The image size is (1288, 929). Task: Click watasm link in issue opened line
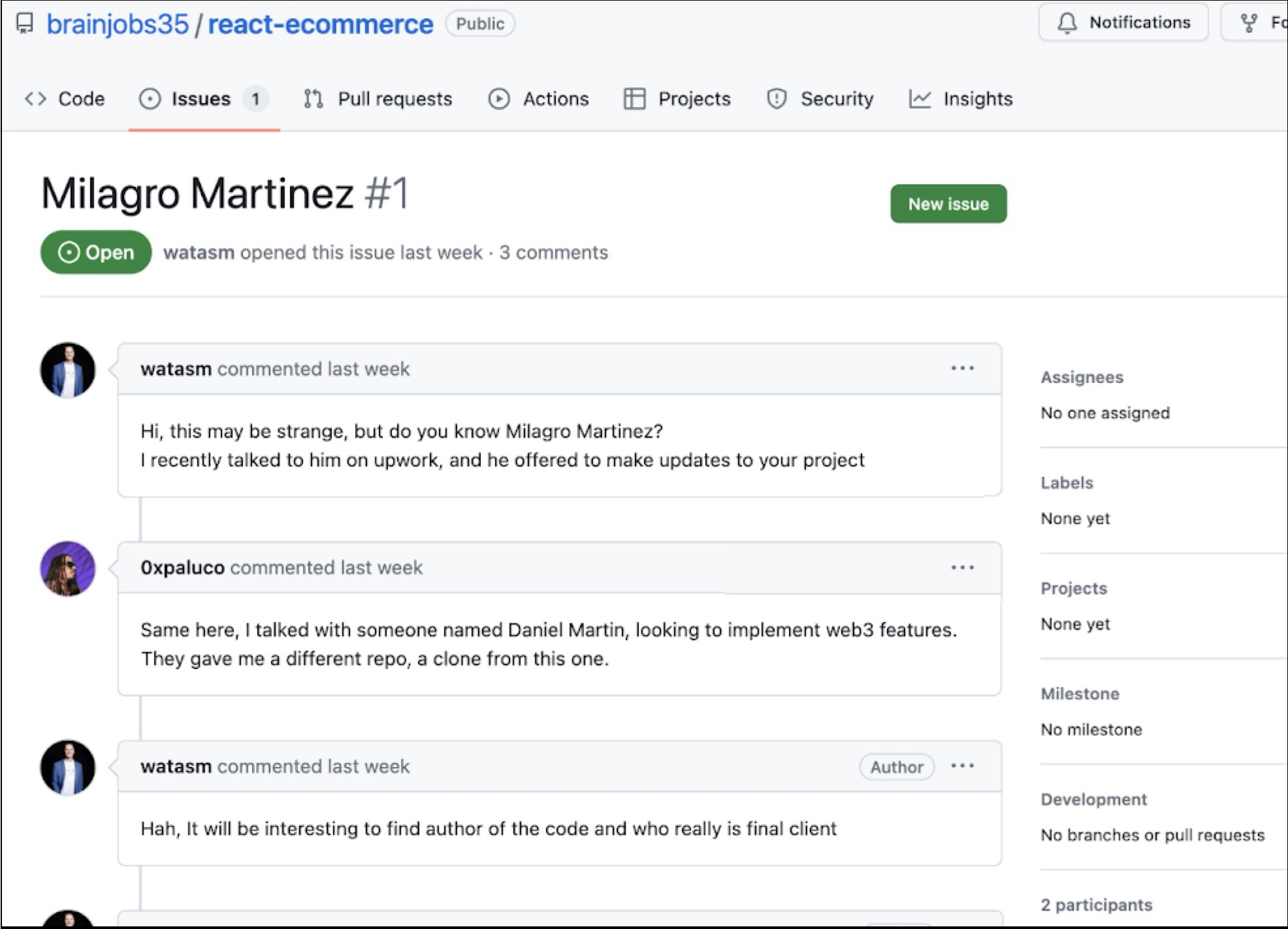[x=199, y=252]
